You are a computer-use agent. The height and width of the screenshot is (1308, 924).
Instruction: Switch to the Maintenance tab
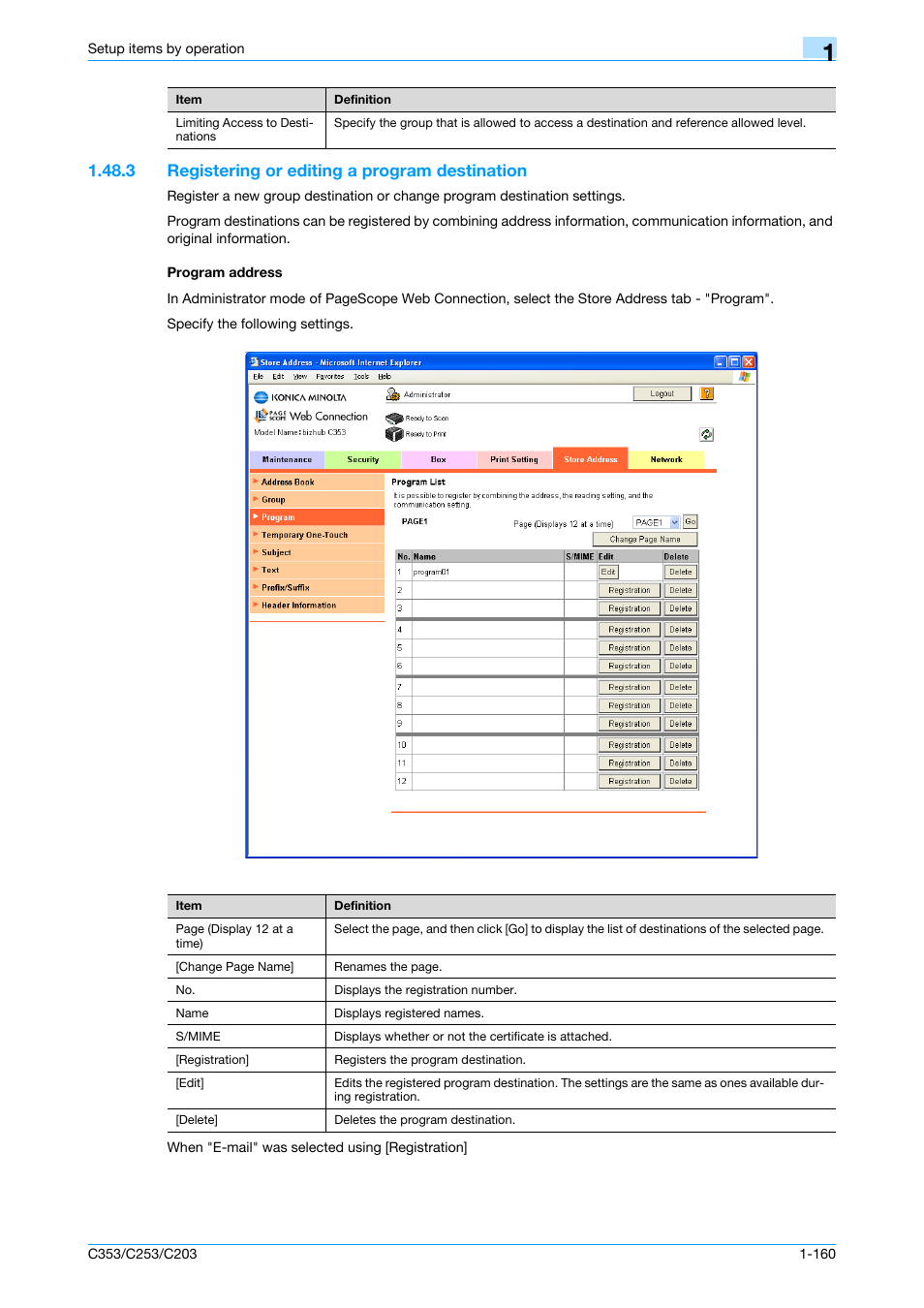[x=287, y=459]
